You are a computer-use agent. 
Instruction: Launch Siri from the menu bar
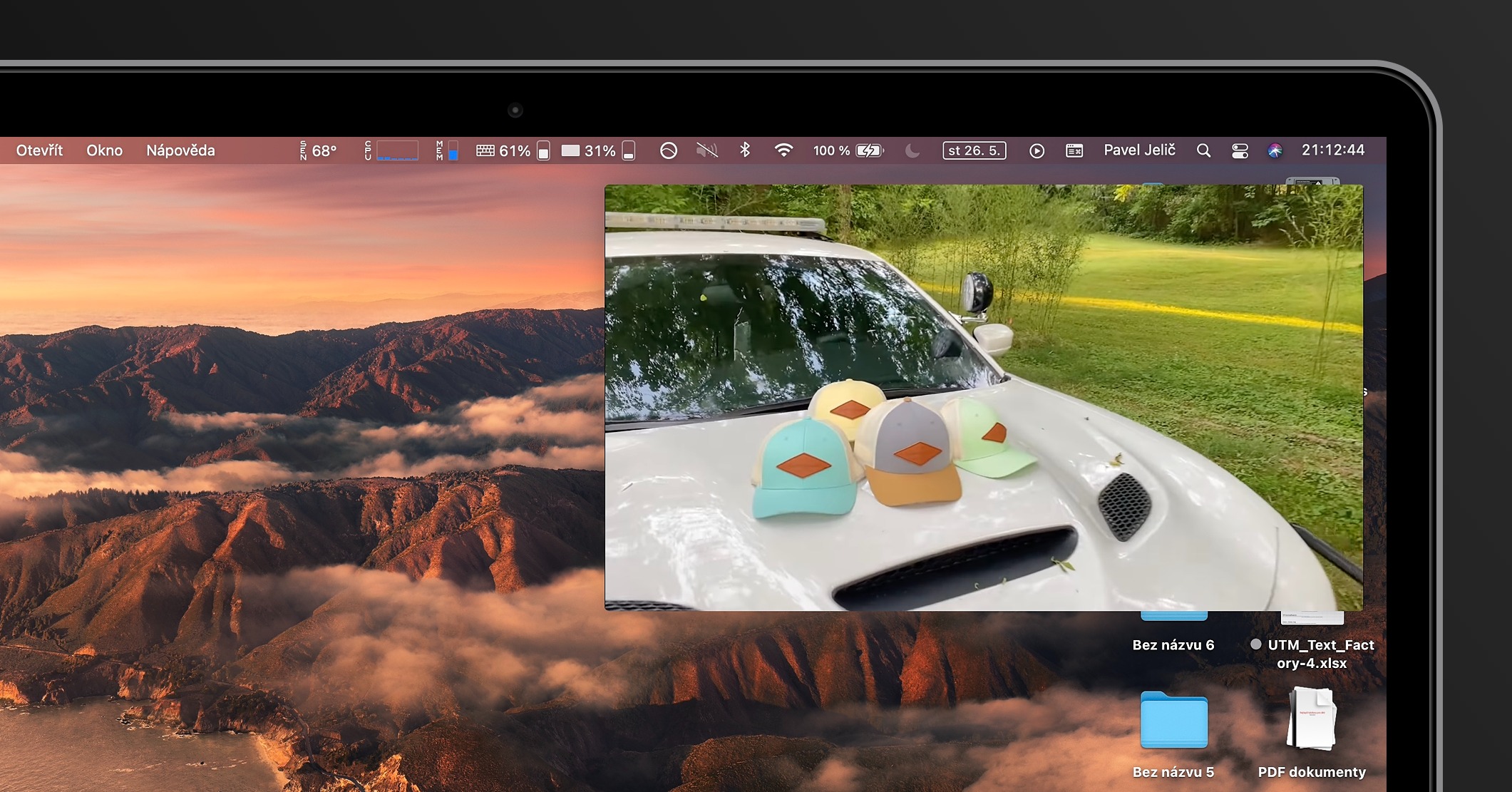pyautogui.click(x=1275, y=150)
